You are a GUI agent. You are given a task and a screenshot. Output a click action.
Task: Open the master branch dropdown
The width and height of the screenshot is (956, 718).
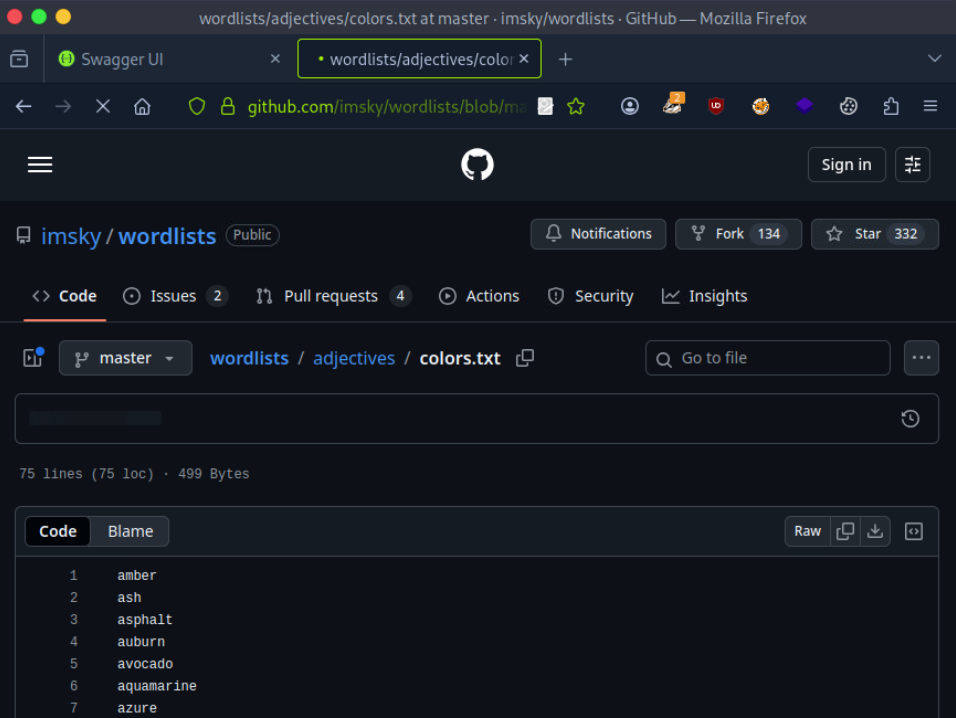pos(125,358)
